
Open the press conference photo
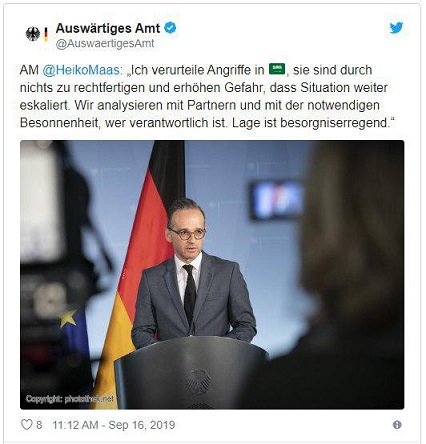[x=212, y=275]
